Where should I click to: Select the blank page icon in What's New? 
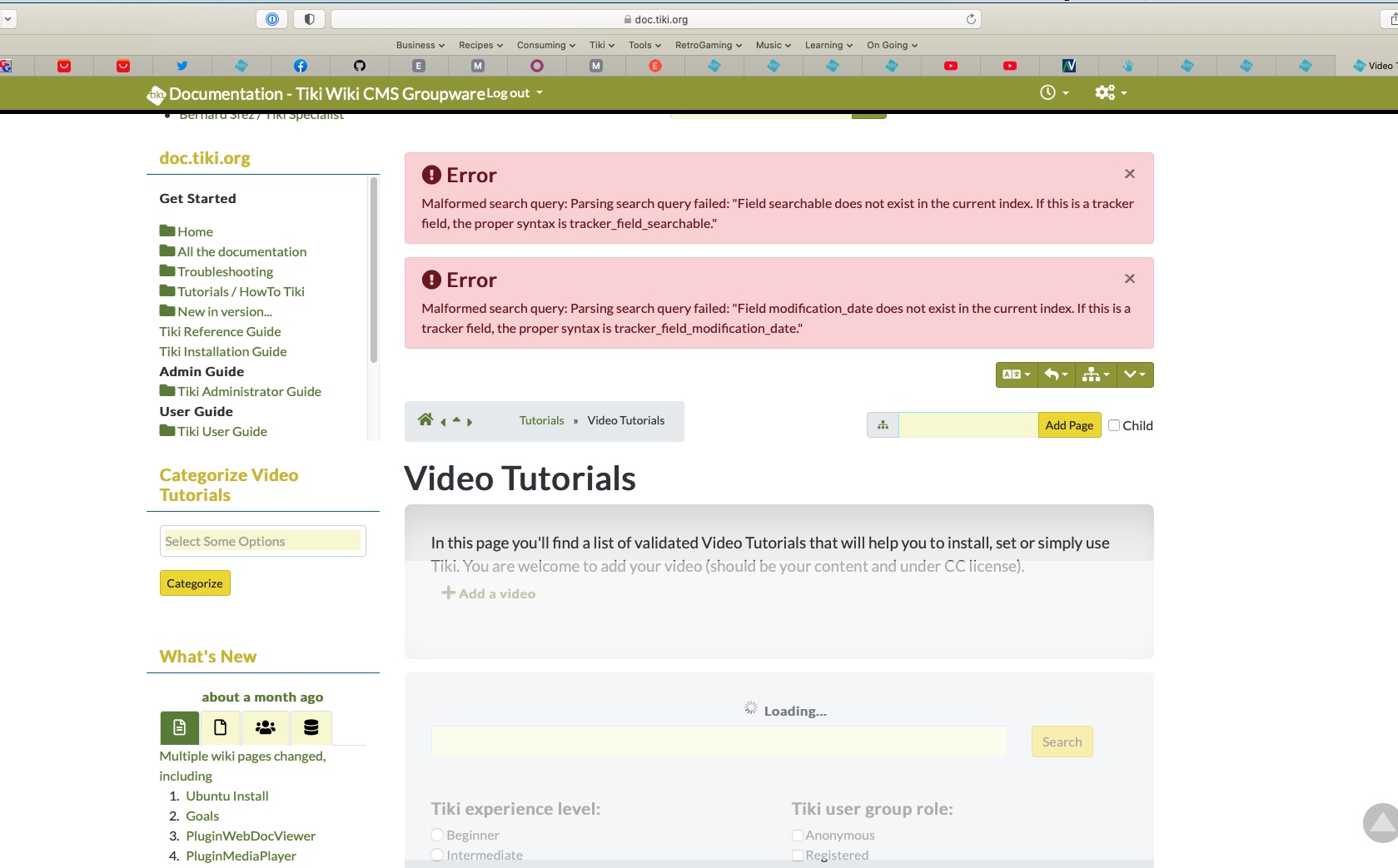[221, 727]
